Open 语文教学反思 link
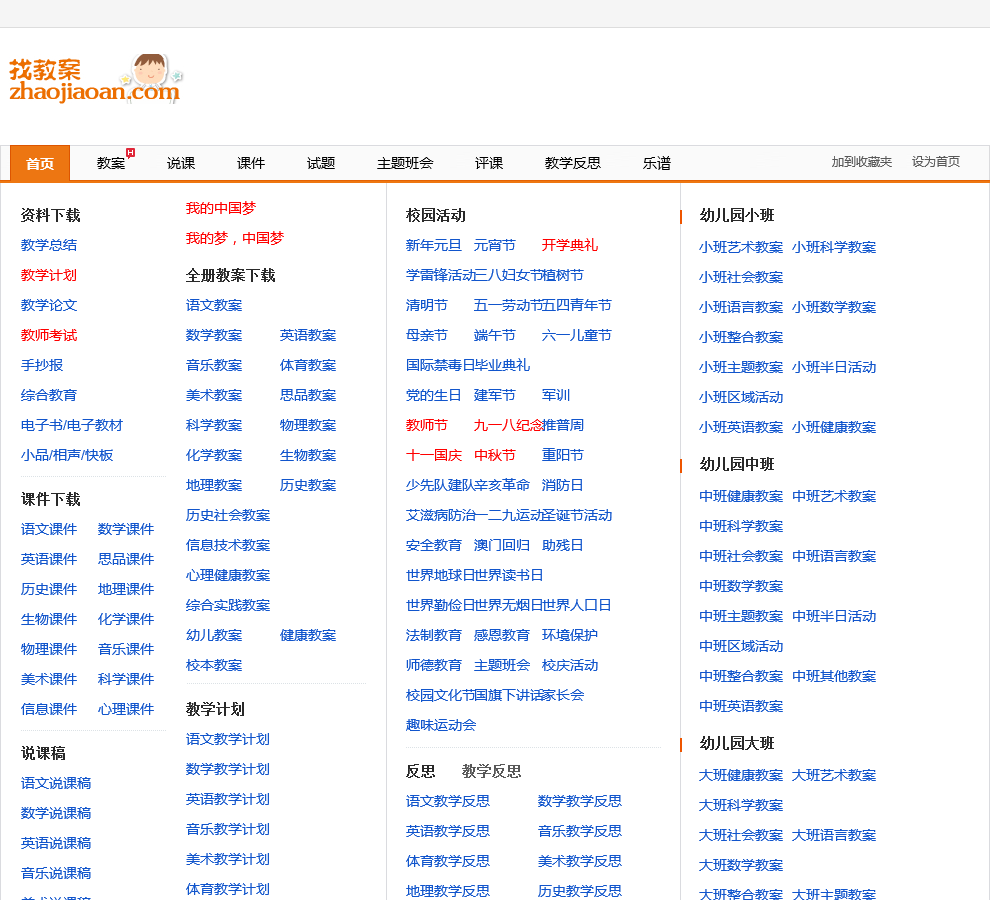Screen dimensions: 990x900 coord(448,801)
